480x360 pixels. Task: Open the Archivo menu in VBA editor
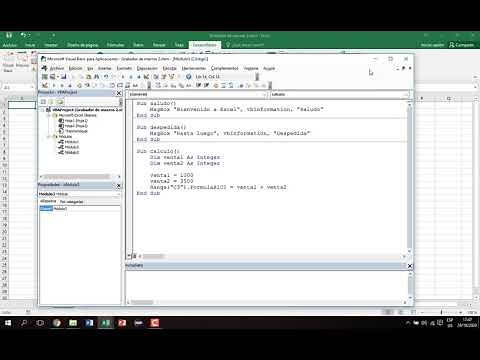point(57,68)
